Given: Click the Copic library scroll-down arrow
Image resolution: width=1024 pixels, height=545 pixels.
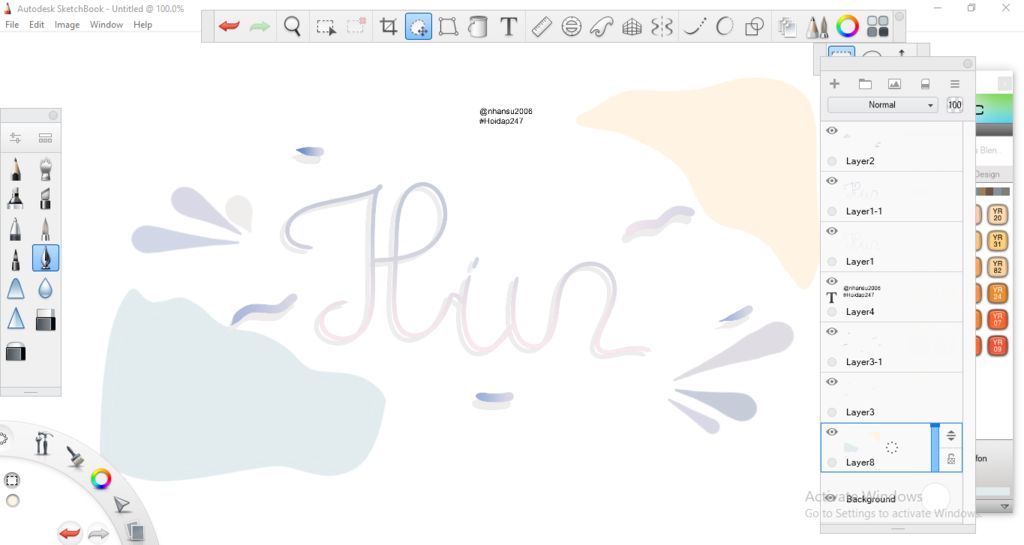Looking at the screenshot, I should pos(1004,506).
